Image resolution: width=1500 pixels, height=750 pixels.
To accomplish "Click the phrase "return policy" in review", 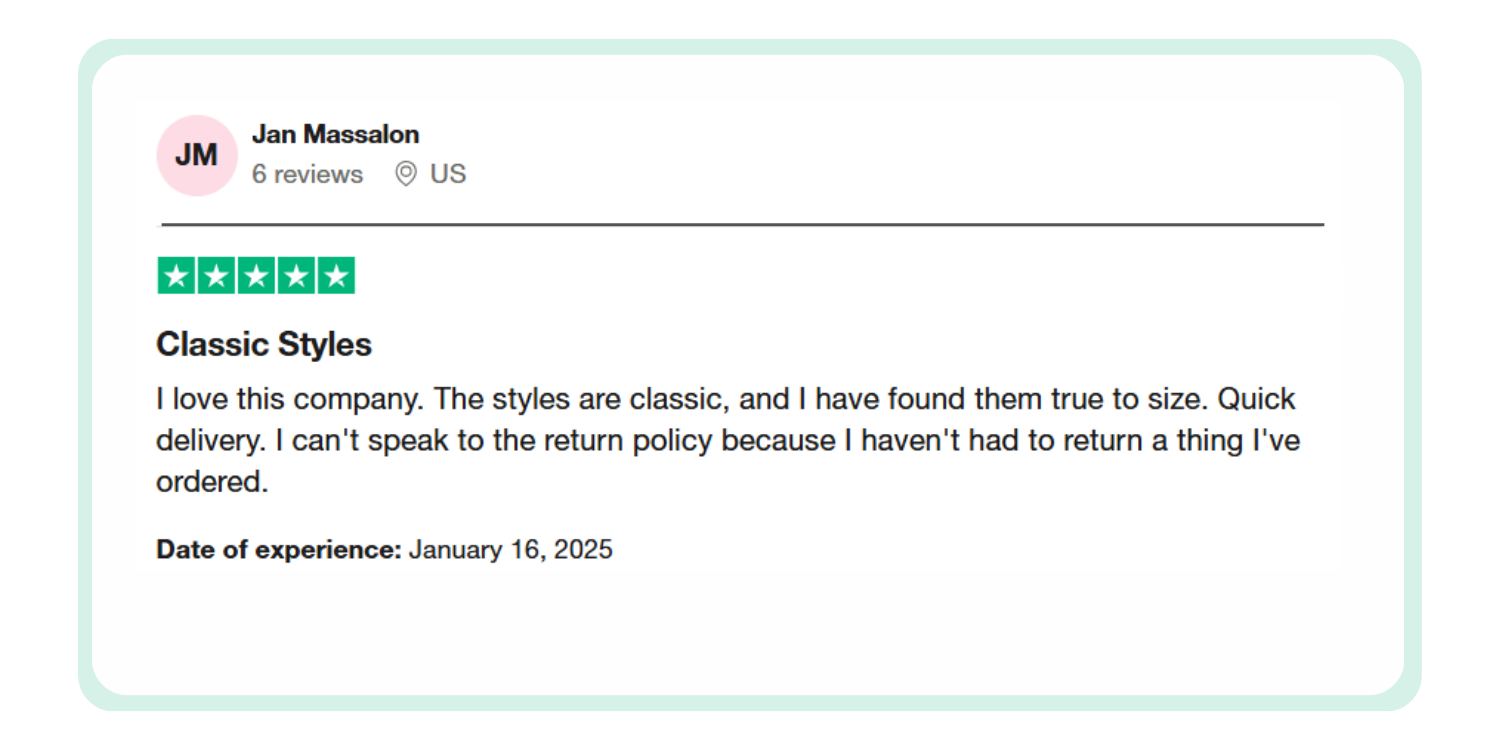I will coord(633,441).
